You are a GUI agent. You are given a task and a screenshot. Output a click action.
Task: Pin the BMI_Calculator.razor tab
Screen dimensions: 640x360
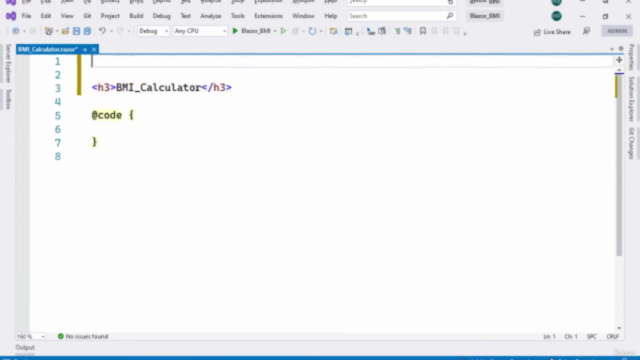(x=85, y=49)
